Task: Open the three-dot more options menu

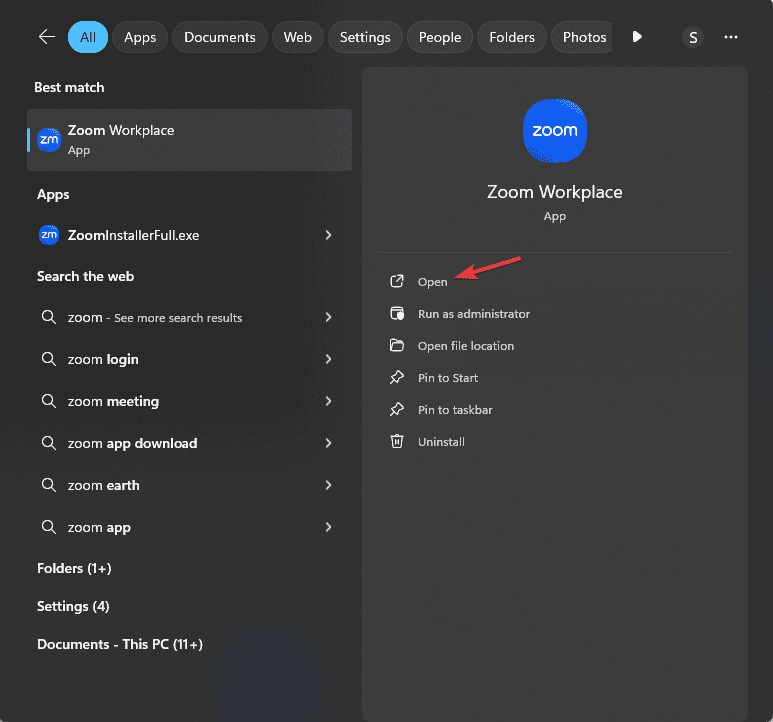Action: 731,37
